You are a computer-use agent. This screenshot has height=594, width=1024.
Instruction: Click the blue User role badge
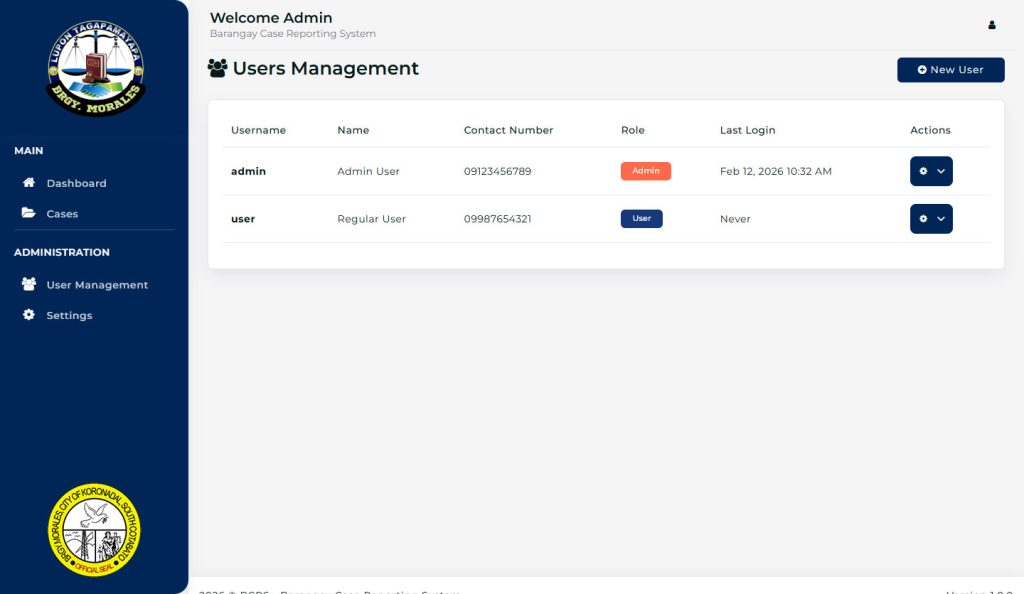pyautogui.click(x=641, y=219)
